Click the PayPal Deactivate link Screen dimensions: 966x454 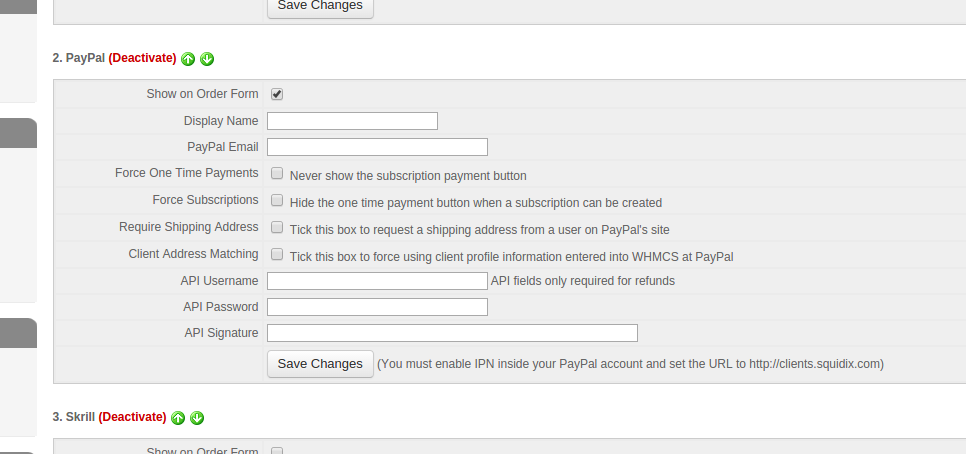142,58
